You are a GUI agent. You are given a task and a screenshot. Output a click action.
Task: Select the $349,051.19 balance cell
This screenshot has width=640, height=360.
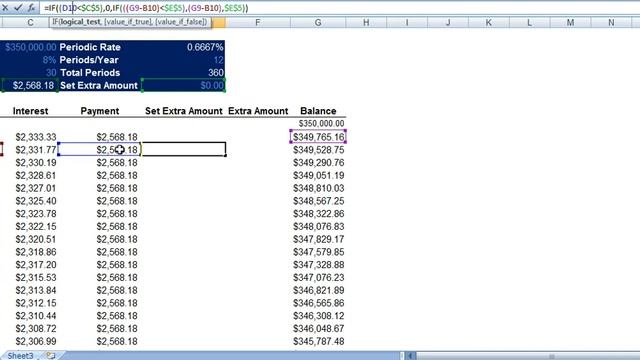[x=318, y=175]
